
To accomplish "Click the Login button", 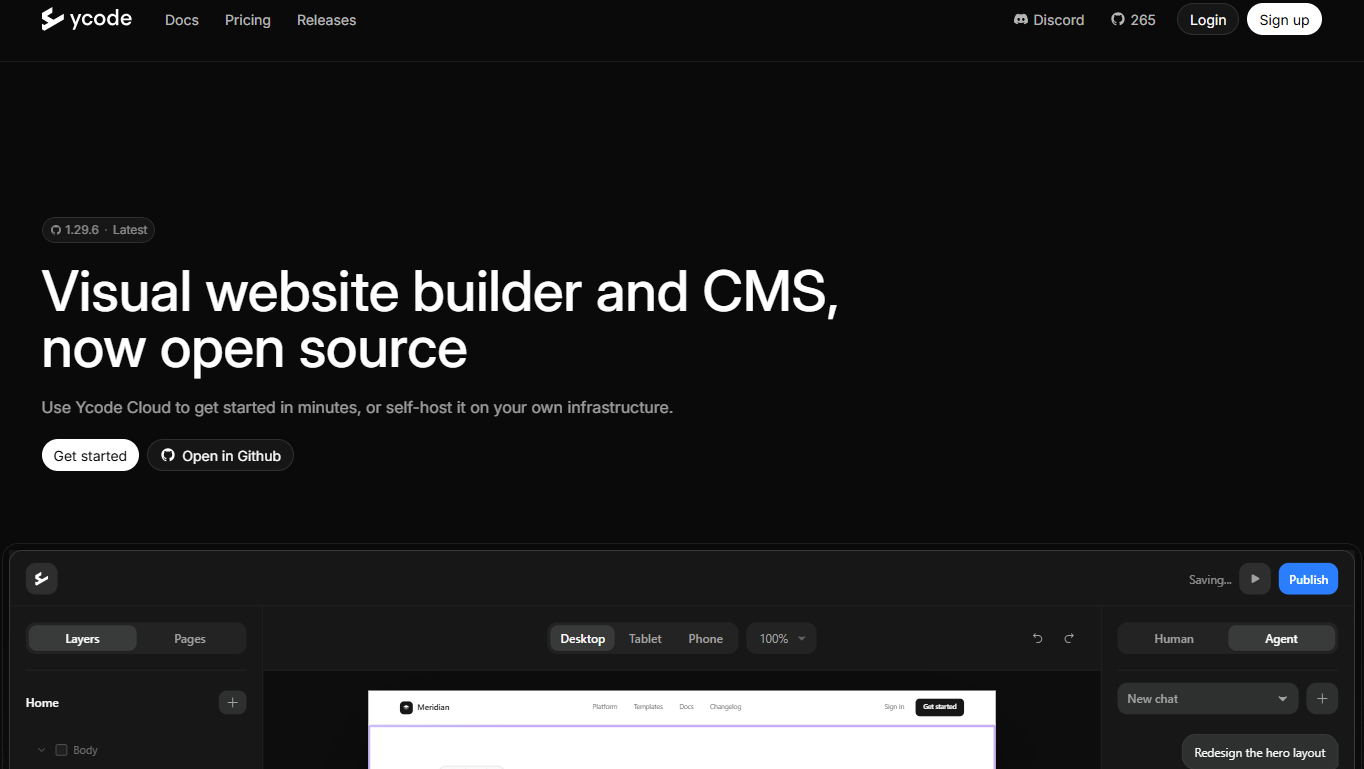I will [1208, 20].
